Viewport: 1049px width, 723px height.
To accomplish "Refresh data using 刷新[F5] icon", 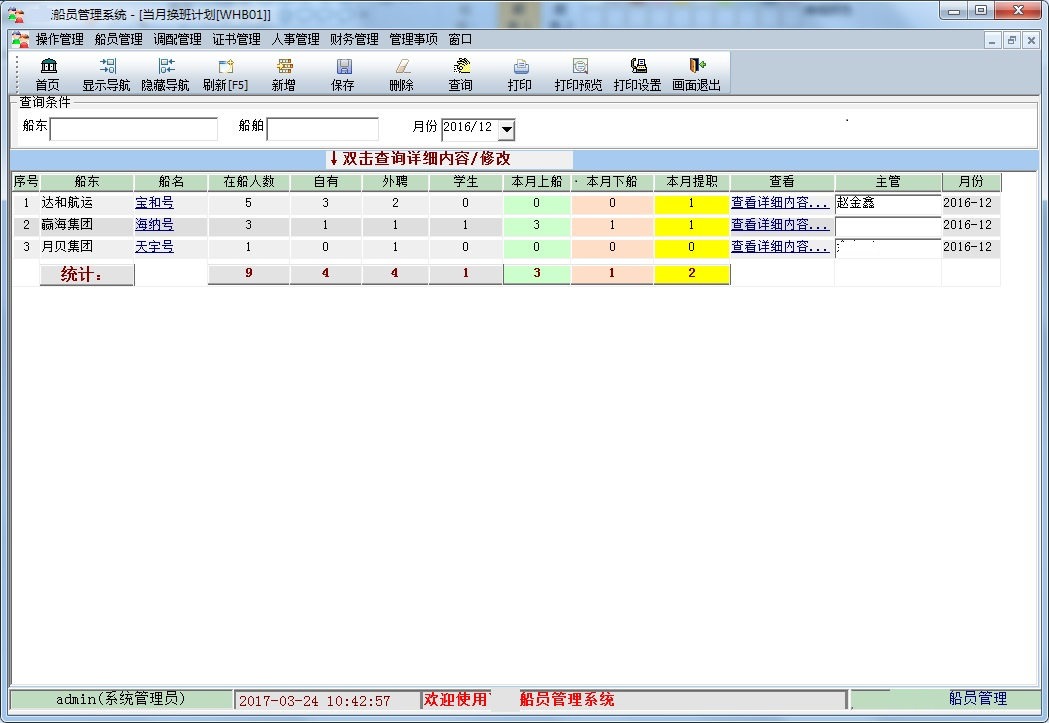I will pos(225,74).
